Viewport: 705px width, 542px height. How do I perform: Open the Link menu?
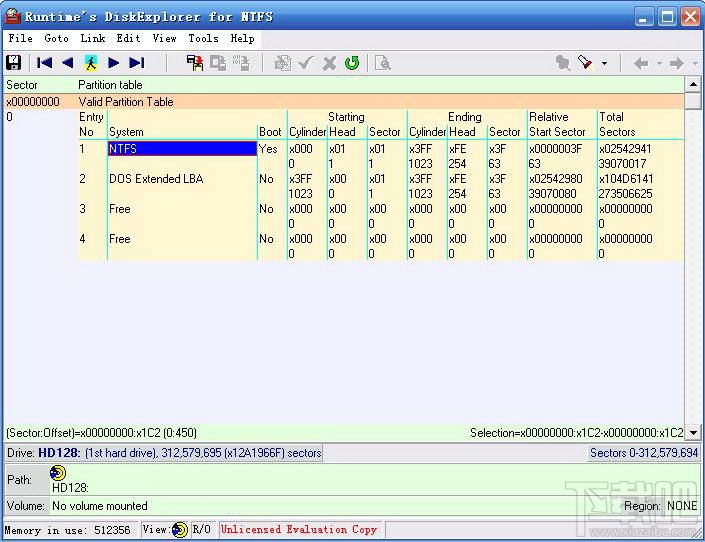93,38
